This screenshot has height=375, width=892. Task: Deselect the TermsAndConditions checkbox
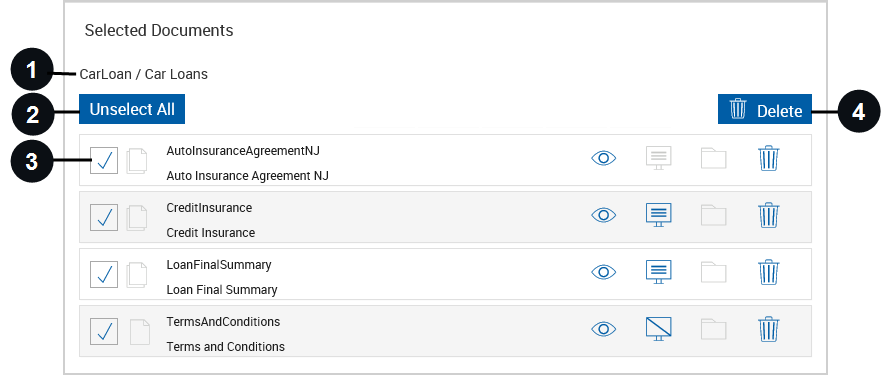tap(104, 331)
